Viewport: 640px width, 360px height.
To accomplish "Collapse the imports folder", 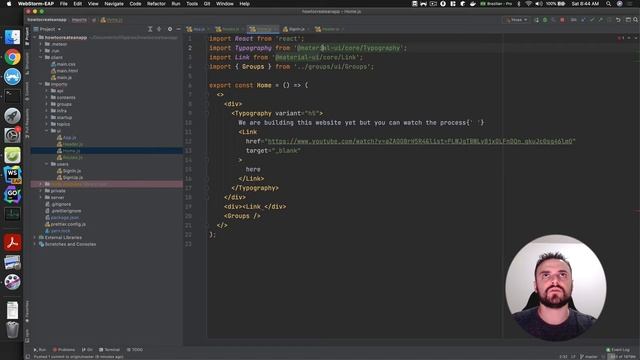I will click(x=41, y=84).
